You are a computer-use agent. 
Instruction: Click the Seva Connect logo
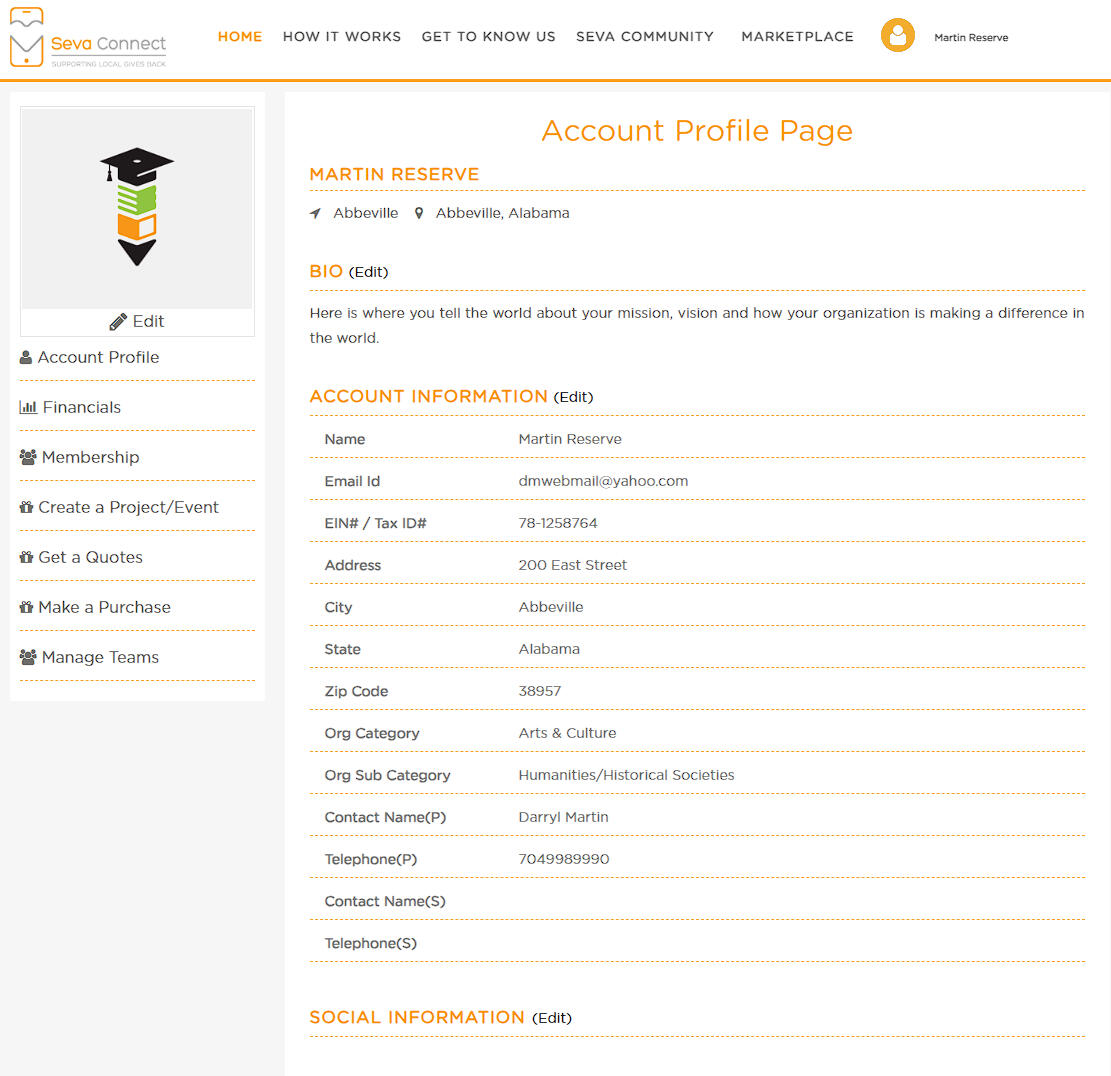click(88, 38)
